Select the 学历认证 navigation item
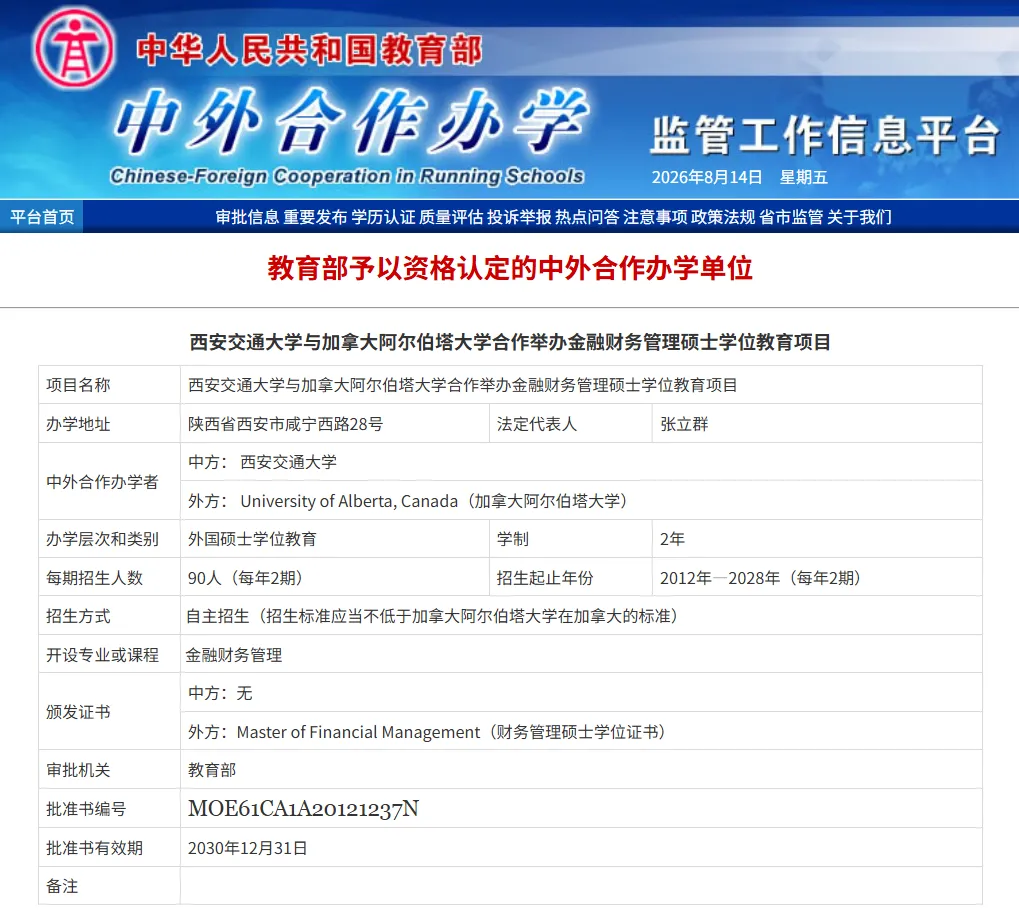Screen dimensions: 1019x915 click(383, 217)
